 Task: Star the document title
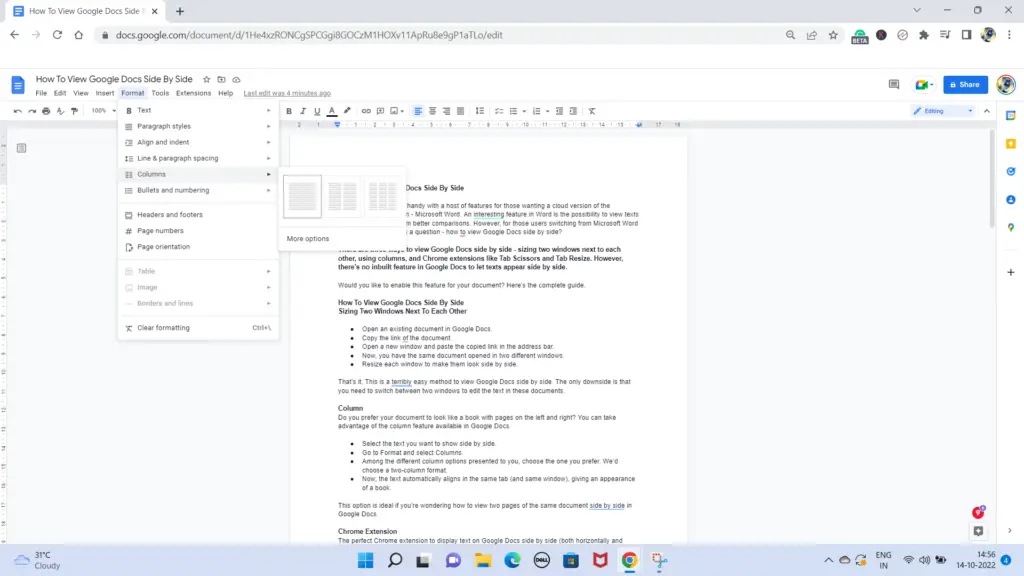click(x=206, y=80)
